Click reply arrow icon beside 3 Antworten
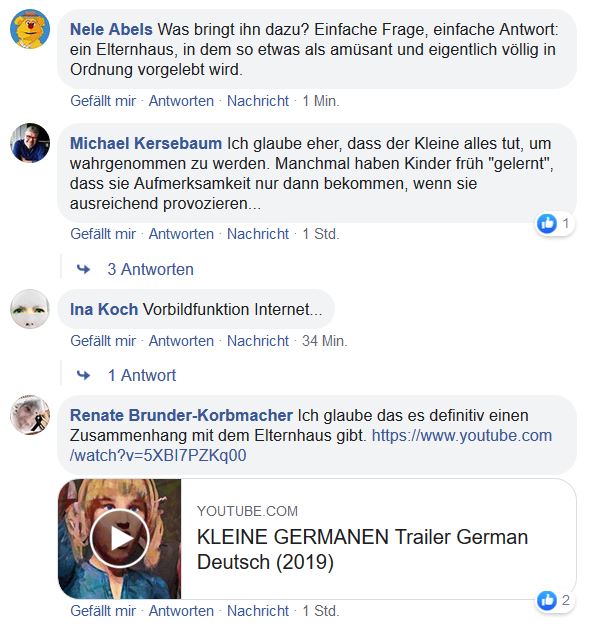 pyautogui.click(x=84, y=269)
